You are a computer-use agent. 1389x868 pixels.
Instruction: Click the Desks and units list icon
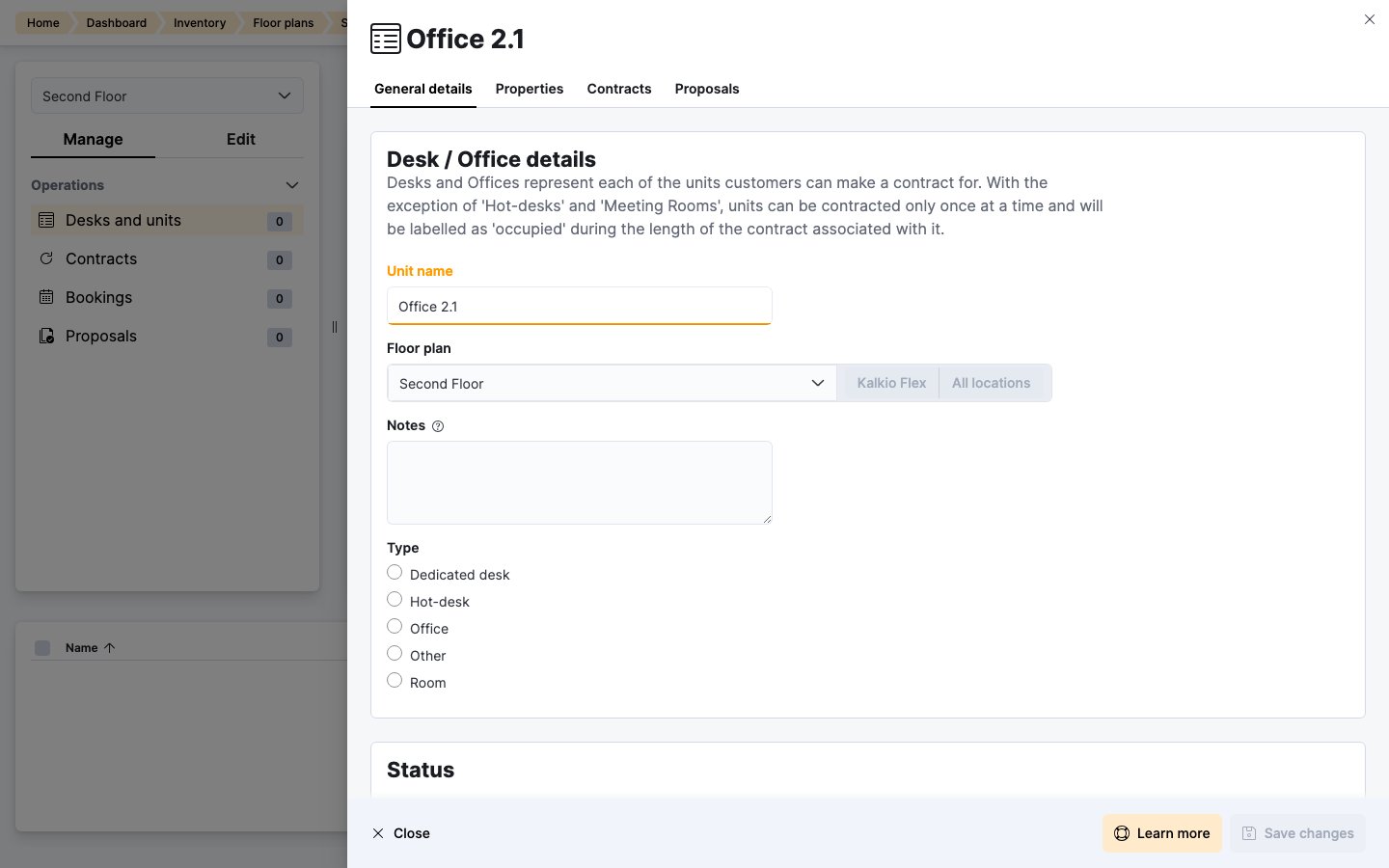(x=46, y=220)
